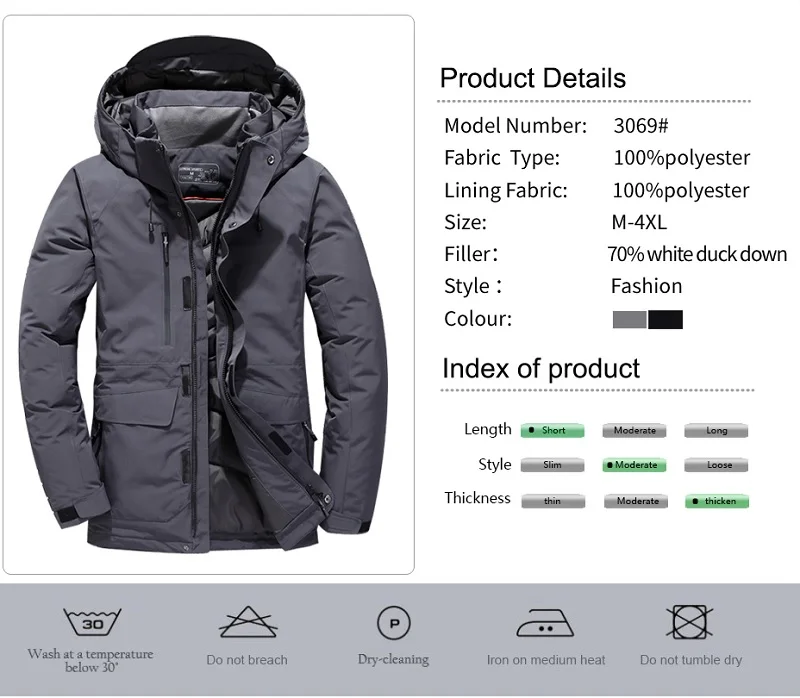Select the dry-cleaning P circle icon
This screenshot has height=698, width=800.
click(x=394, y=622)
